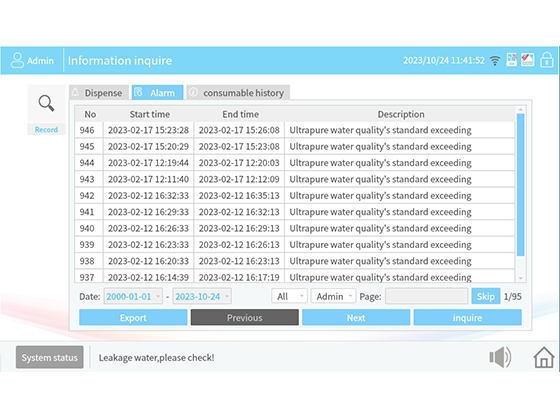Click the Wi-Fi signal status icon
Image resolution: width=560 pixels, height=420 pixels.
click(x=495, y=60)
